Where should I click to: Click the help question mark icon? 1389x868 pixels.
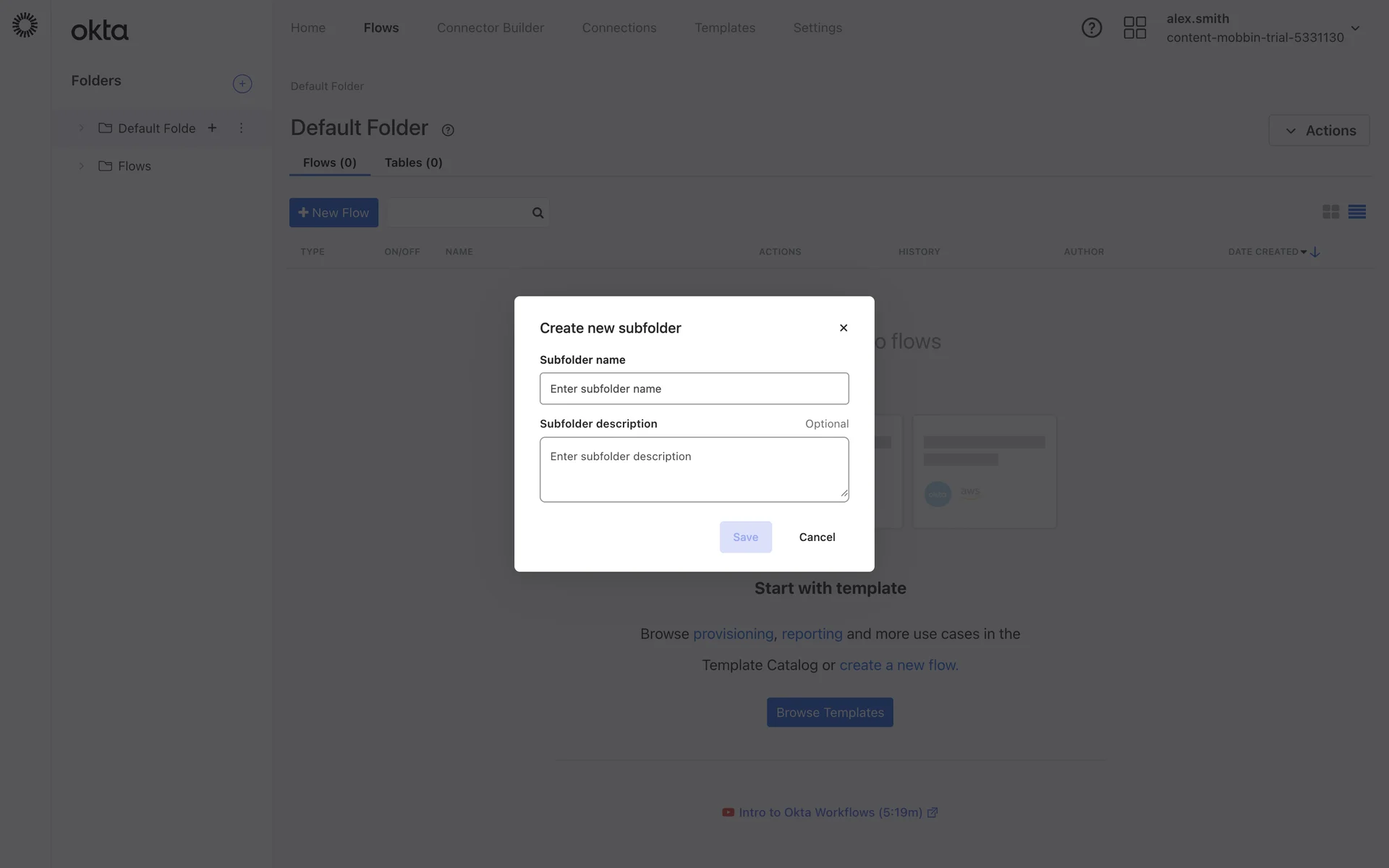pyautogui.click(x=1091, y=27)
